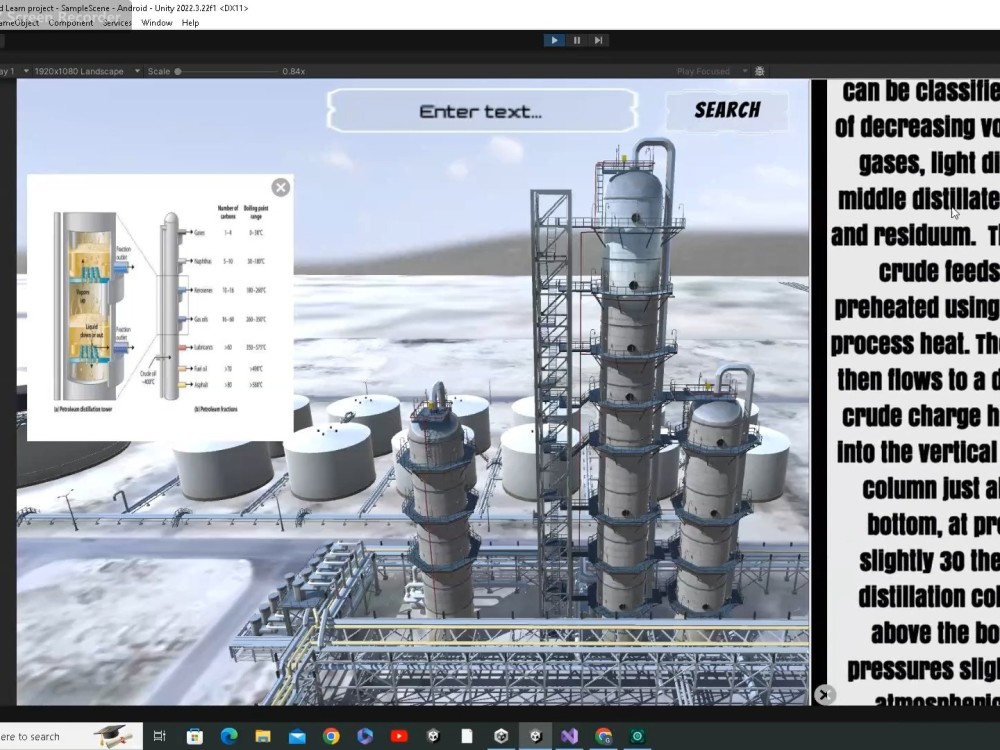Click the Enter text search field

[484, 110]
